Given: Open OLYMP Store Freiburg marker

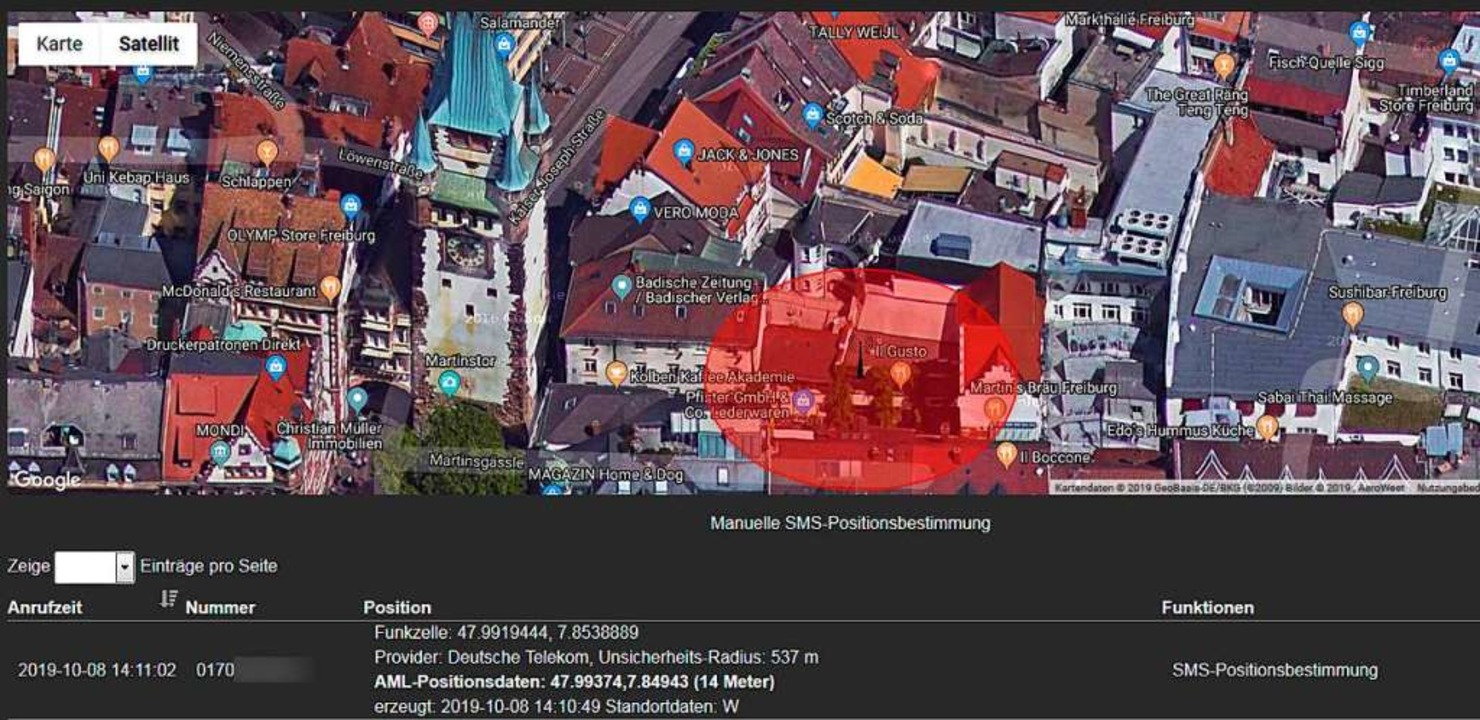Looking at the screenshot, I should pyautogui.click(x=350, y=207).
